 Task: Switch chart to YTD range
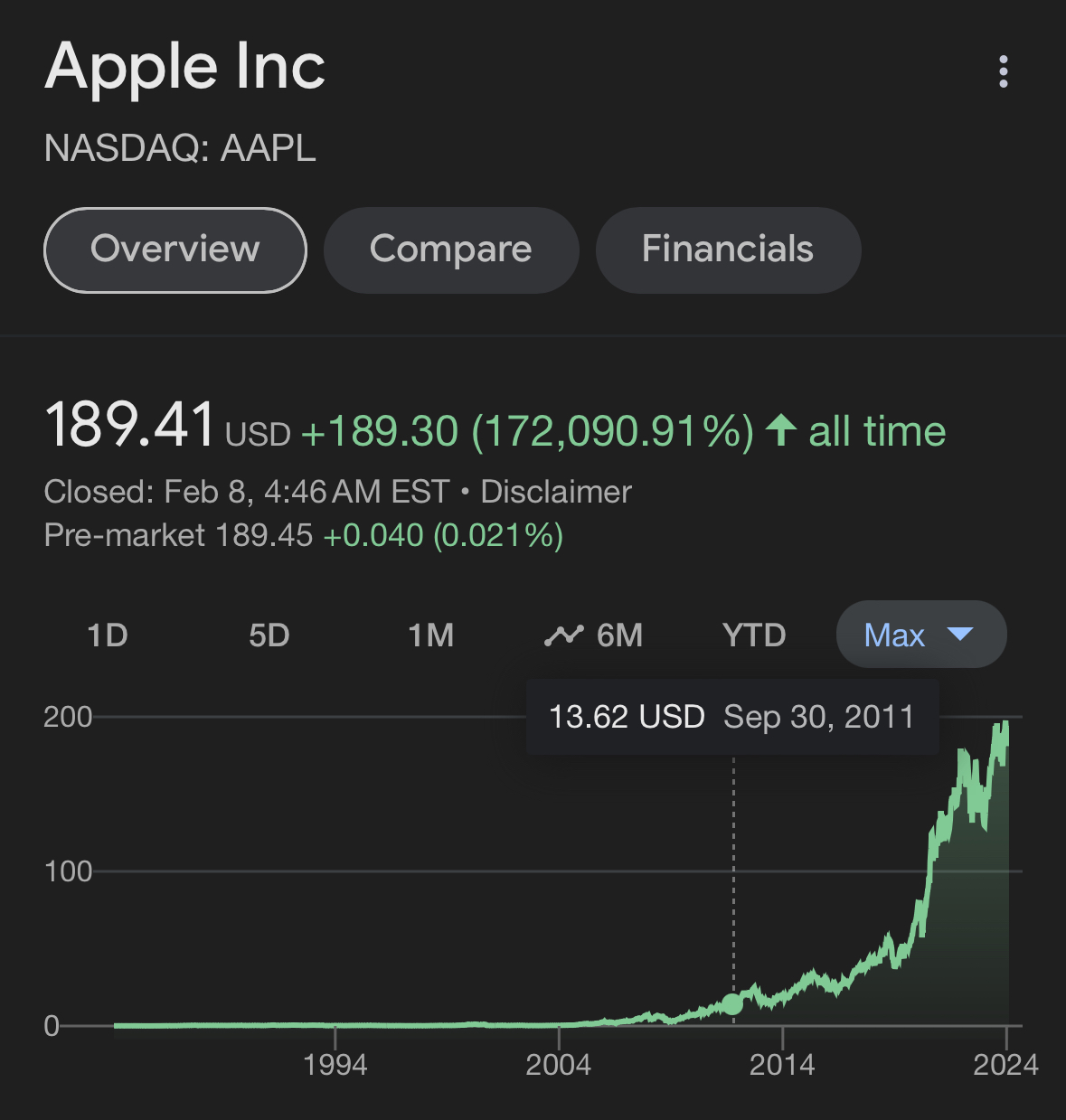click(754, 635)
